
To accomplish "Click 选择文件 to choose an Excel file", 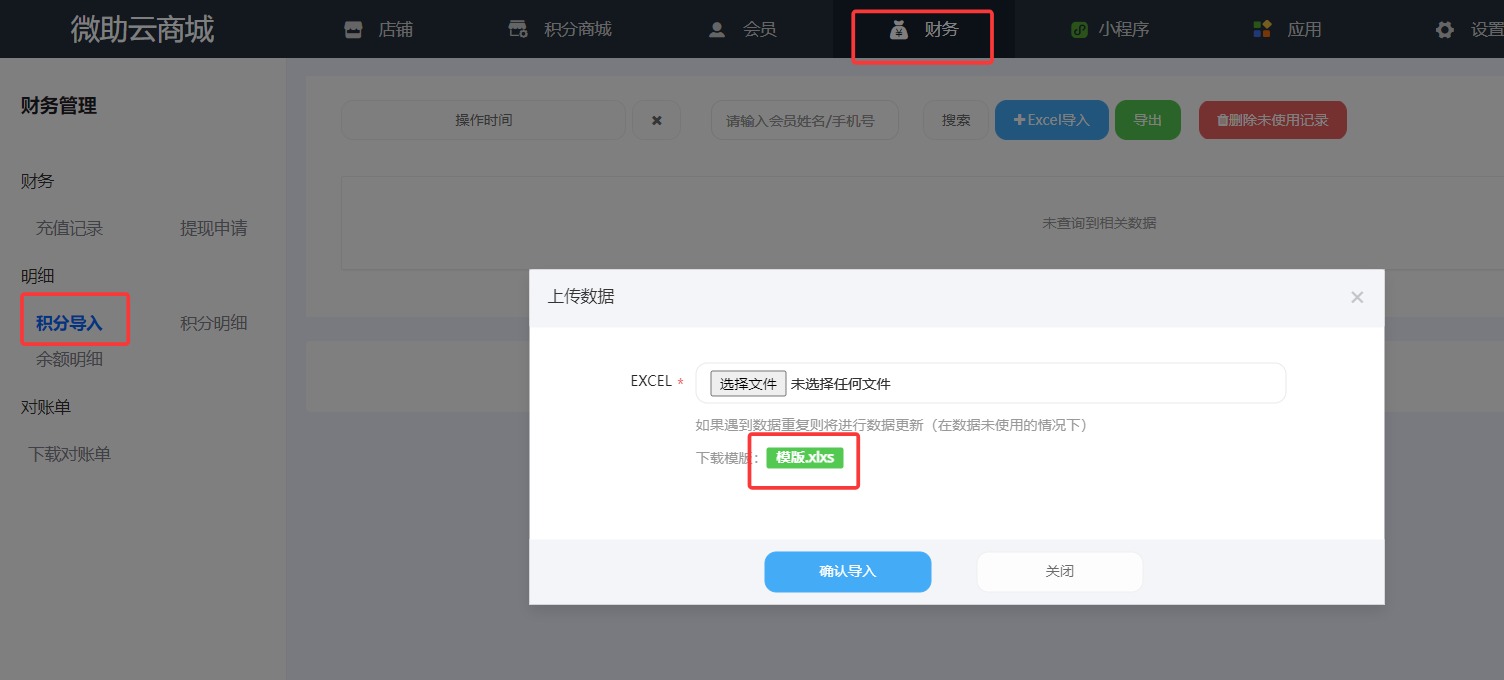I will (747, 382).
